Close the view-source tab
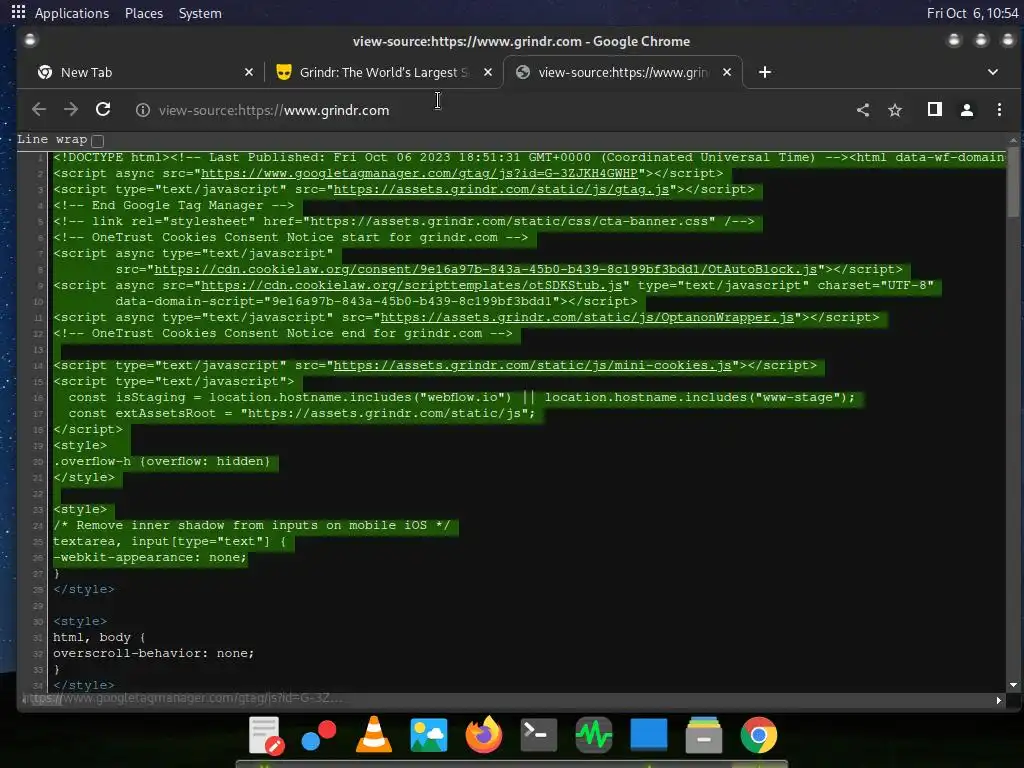The image size is (1024, 768). point(727,72)
